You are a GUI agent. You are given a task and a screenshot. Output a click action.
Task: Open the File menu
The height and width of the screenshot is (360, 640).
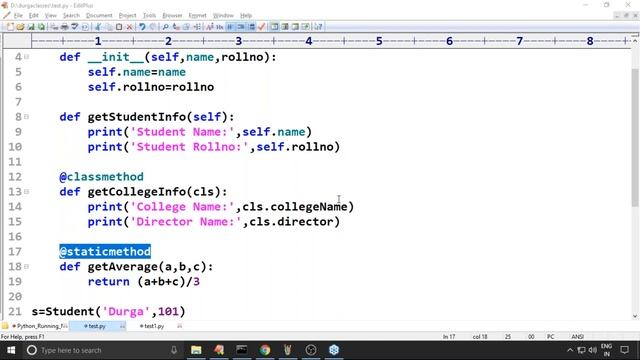coord(18,16)
